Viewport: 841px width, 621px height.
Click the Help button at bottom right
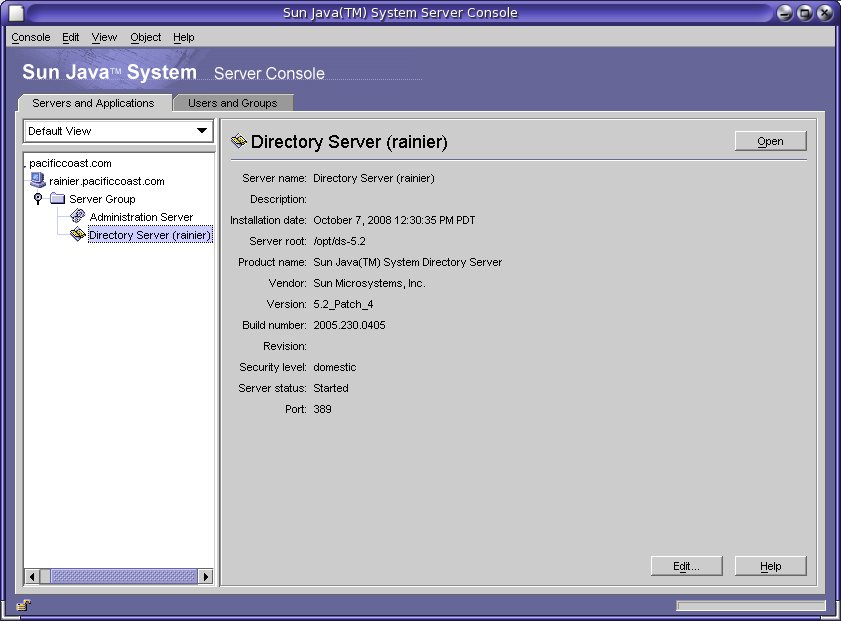[x=770, y=566]
